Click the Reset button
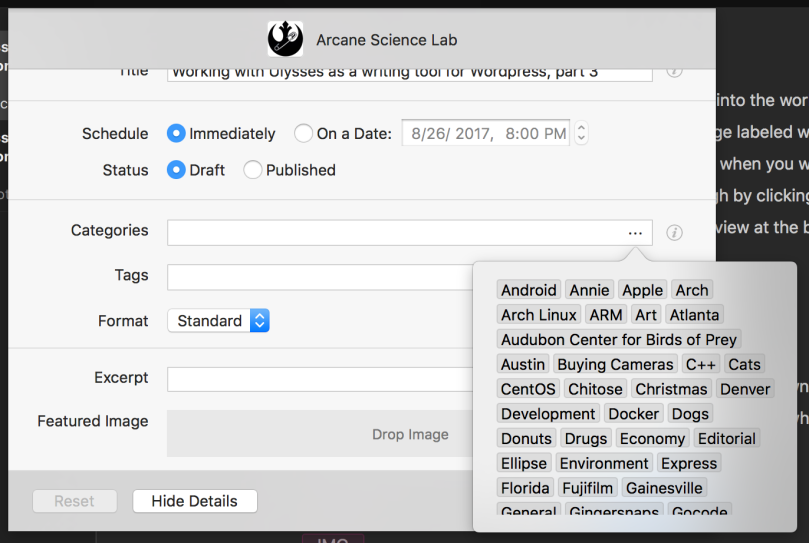 click(x=74, y=501)
